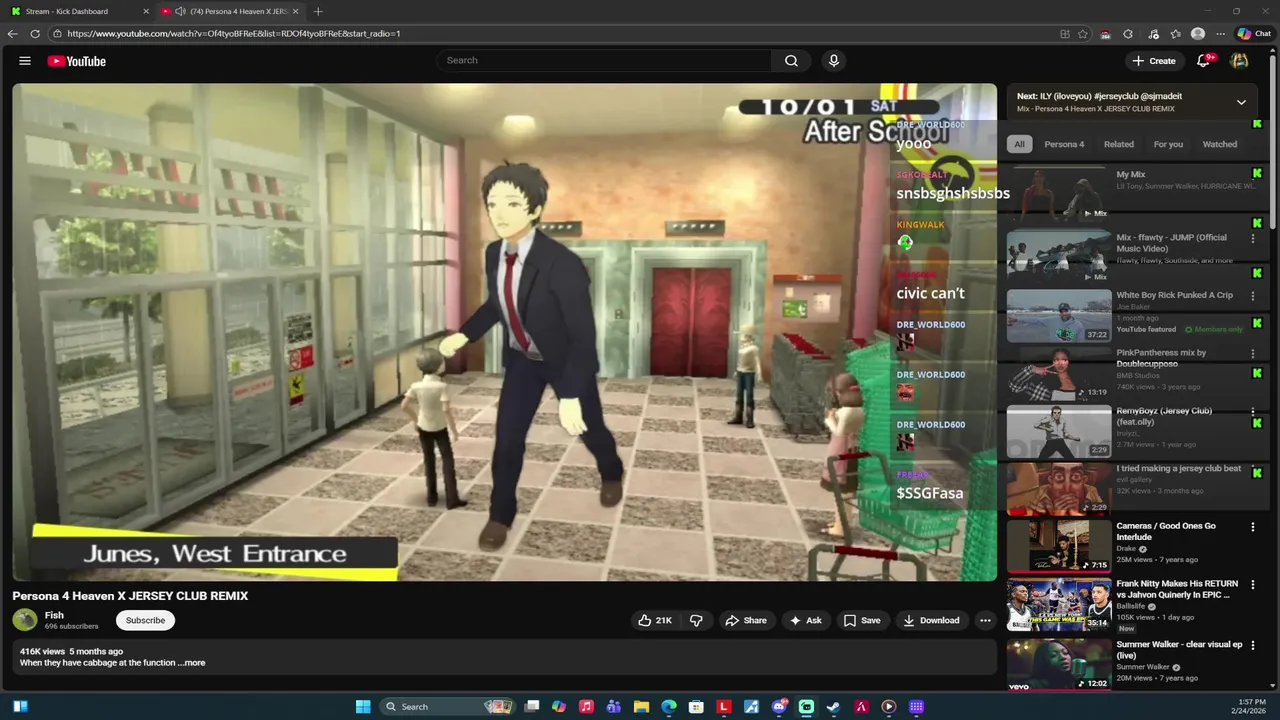The image size is (1280, 720).
Task: Open Cameras / Good Ones Go Interlude title
Action: coord(1166,531)
